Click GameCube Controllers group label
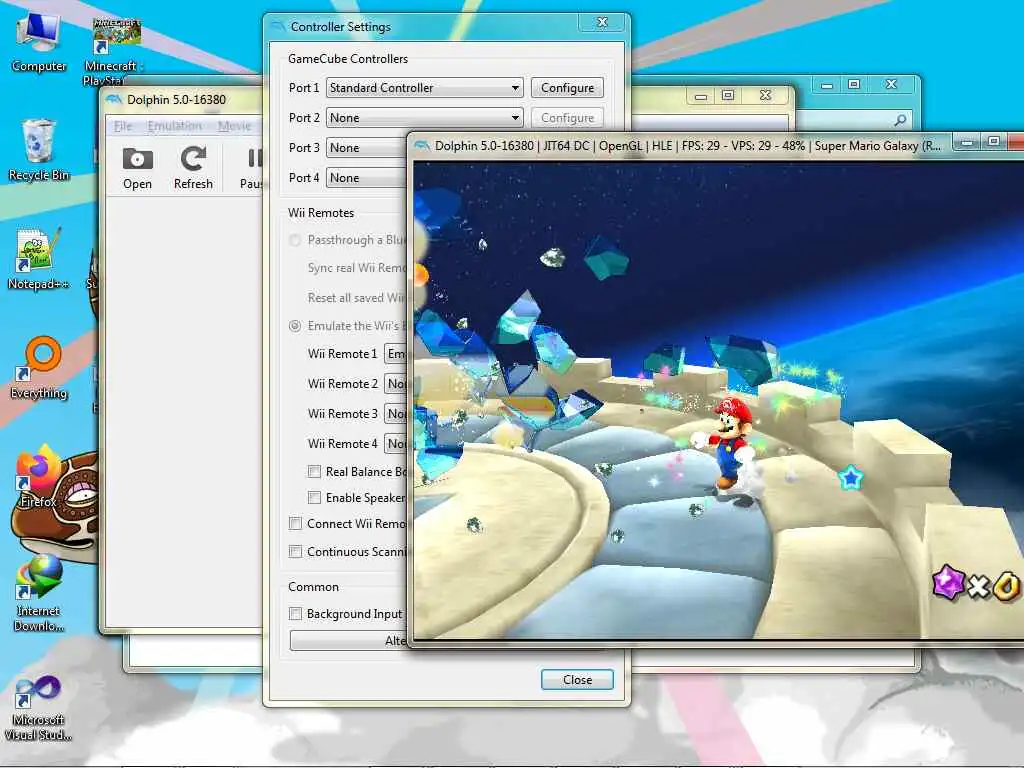The width and height of the screenshot is (1024, 768). tap(348, 59)
